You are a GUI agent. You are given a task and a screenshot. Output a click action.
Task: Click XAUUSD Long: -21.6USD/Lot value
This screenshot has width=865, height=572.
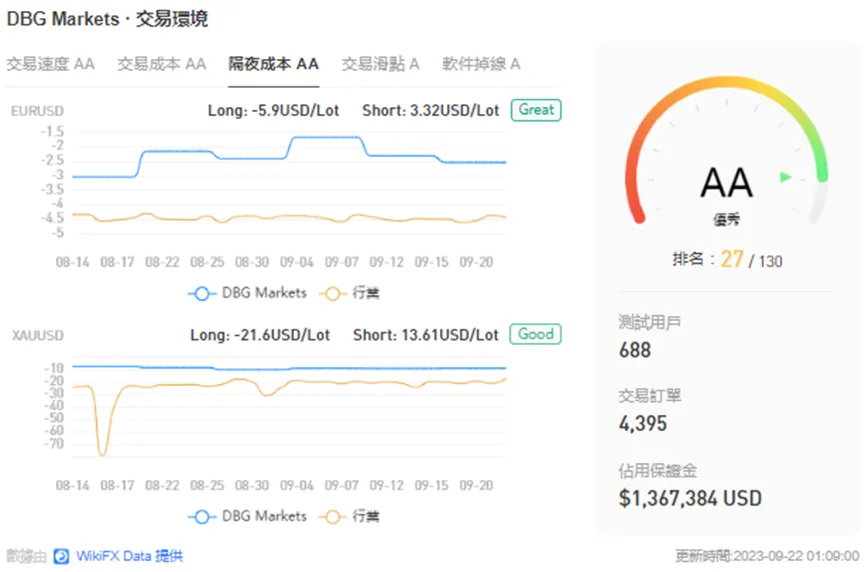coord(260,335)
